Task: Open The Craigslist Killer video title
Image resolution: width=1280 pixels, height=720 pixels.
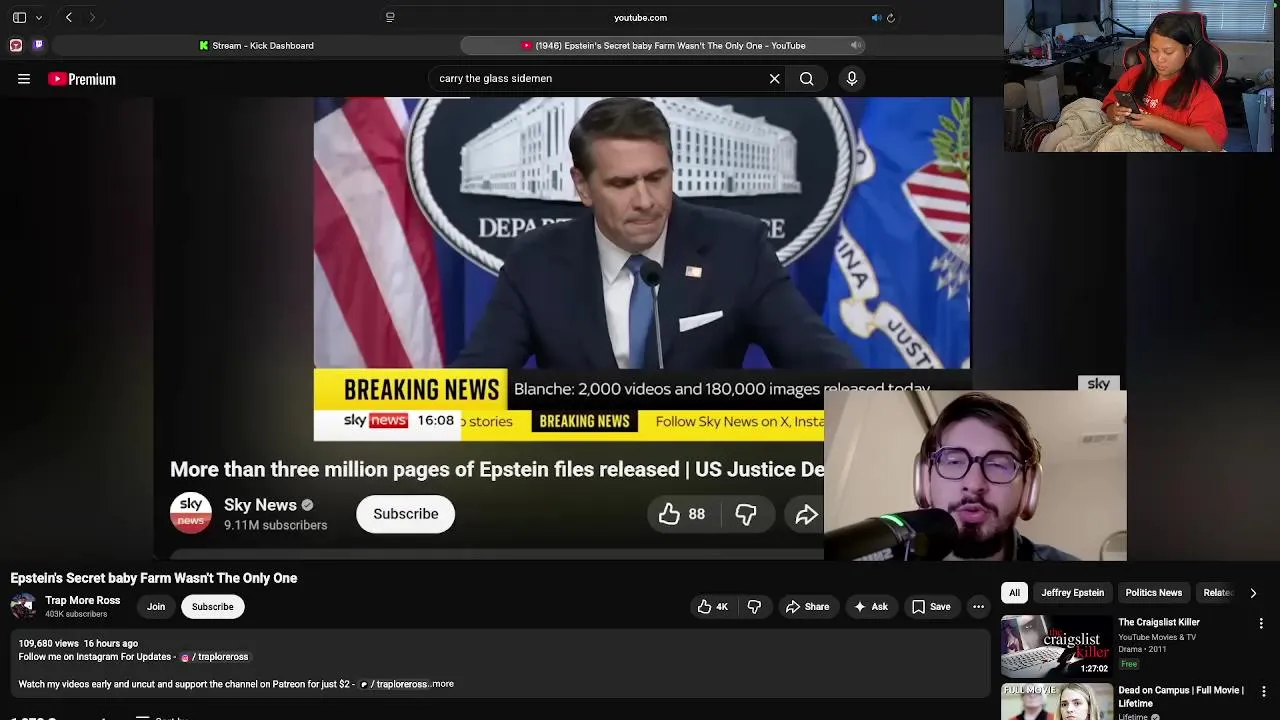Action: pos(1158,622)
